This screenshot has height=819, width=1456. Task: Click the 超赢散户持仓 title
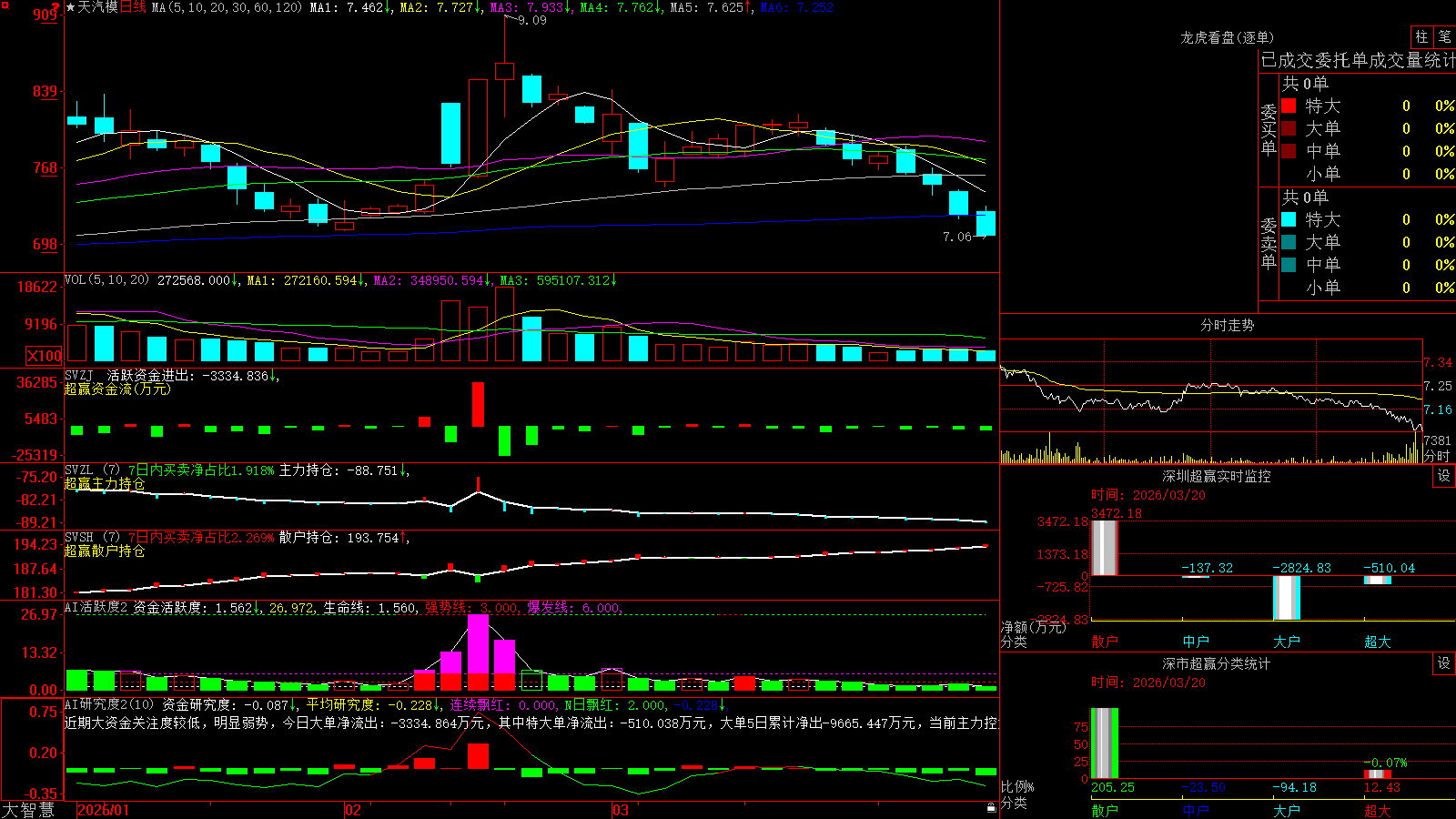pyautogui.click(x=105, y=551)
